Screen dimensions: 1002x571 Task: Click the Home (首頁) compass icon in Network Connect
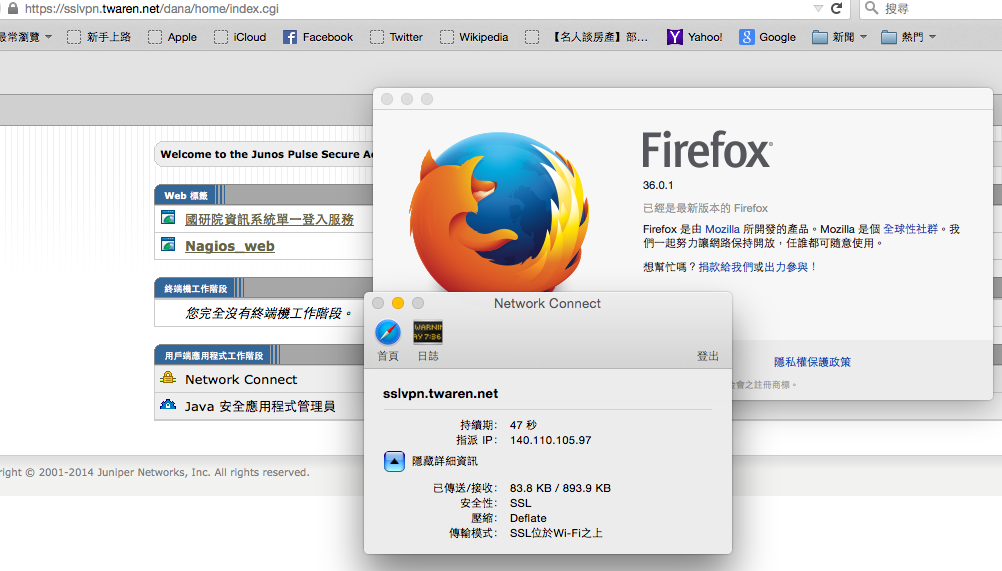coord(387,333)
